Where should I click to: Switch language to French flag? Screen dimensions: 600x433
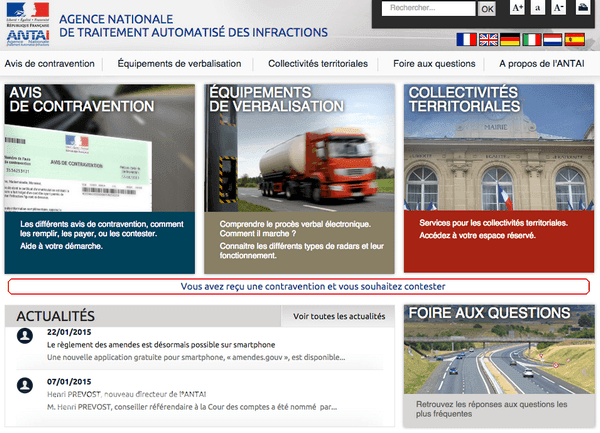[466, 39]
